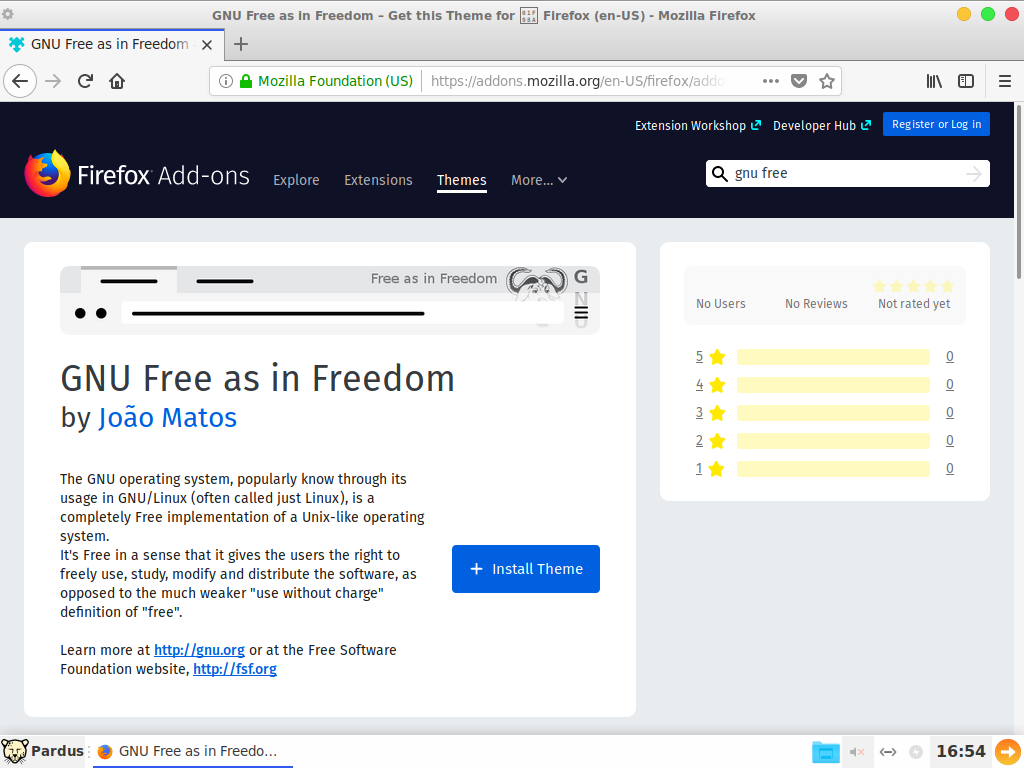Expand the More… dropdown menu
The height and width of the screenshot is (768, 1024).
pyautogui.click(x=539, y=180)
